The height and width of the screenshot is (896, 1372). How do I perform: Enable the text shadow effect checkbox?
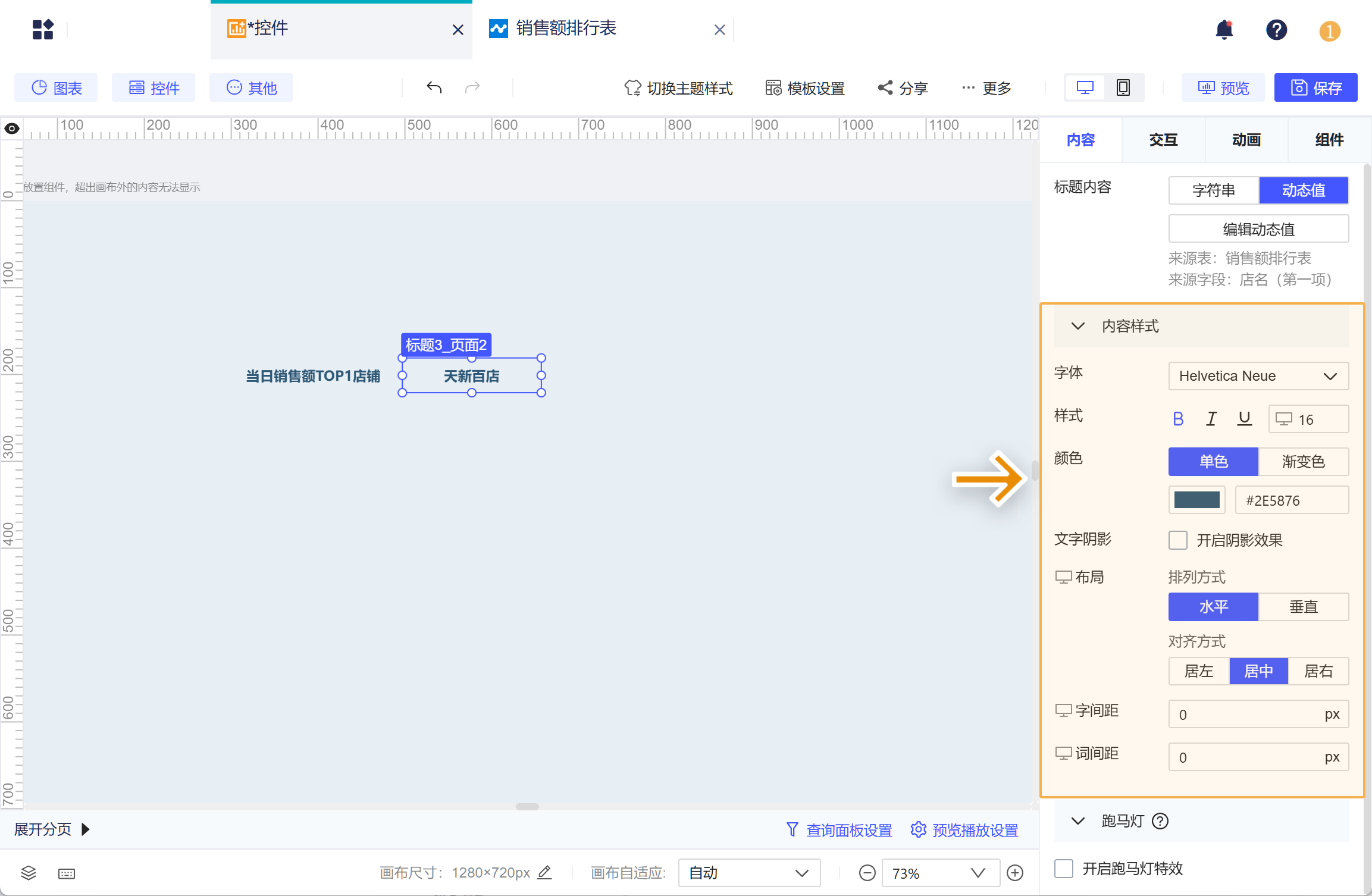[1178, 540]
